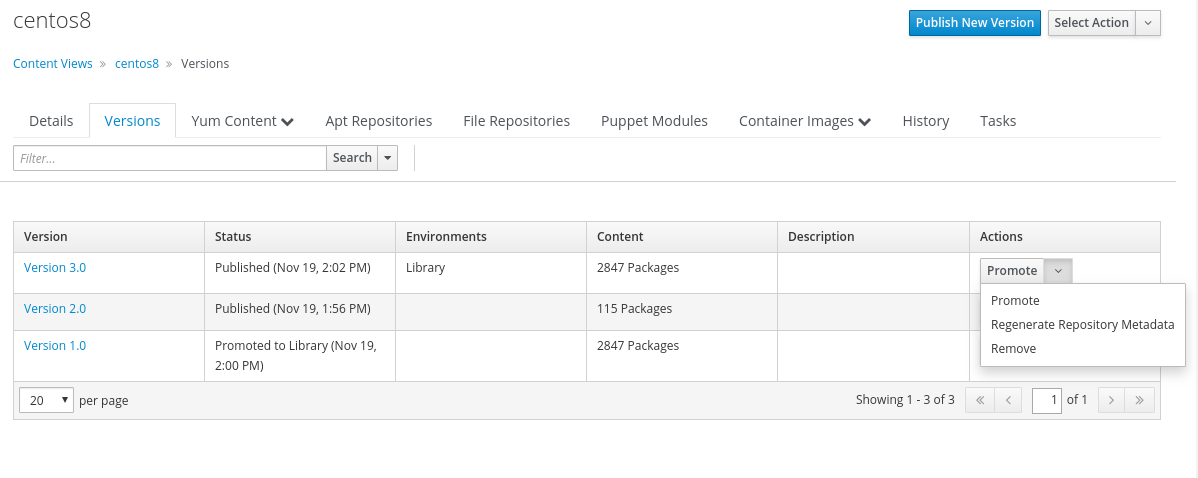Click the Promoted to Library status cell
Image resolution: width=1198 pixels, height=478 pixels.
pyautogui.click(x=300, y=356)
